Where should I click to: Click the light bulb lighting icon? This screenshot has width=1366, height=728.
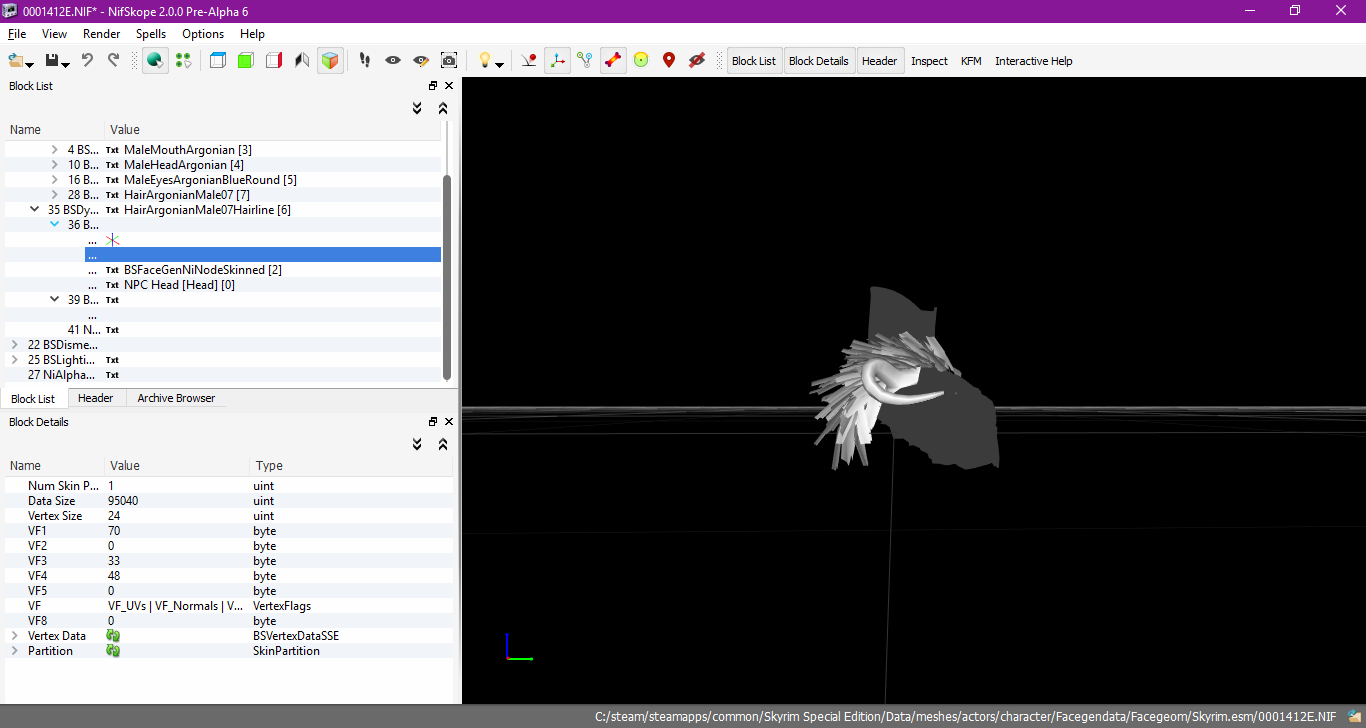coord(484,61)
